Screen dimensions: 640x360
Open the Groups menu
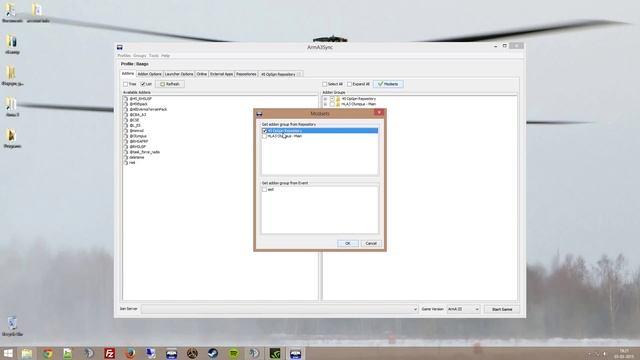(140, 56)
